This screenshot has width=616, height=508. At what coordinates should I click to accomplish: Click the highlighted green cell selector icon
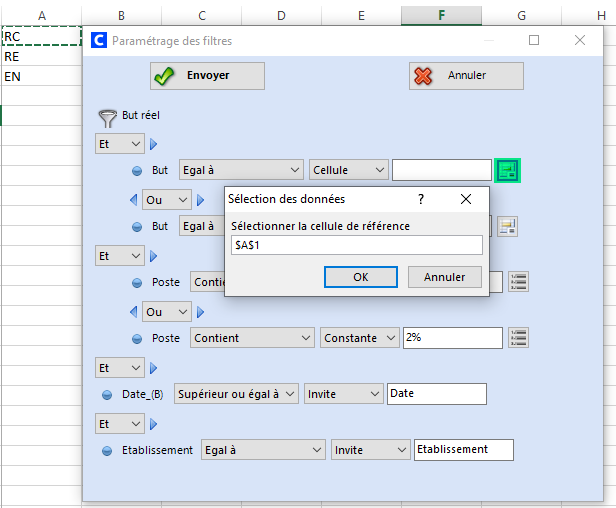pos(508,170)
